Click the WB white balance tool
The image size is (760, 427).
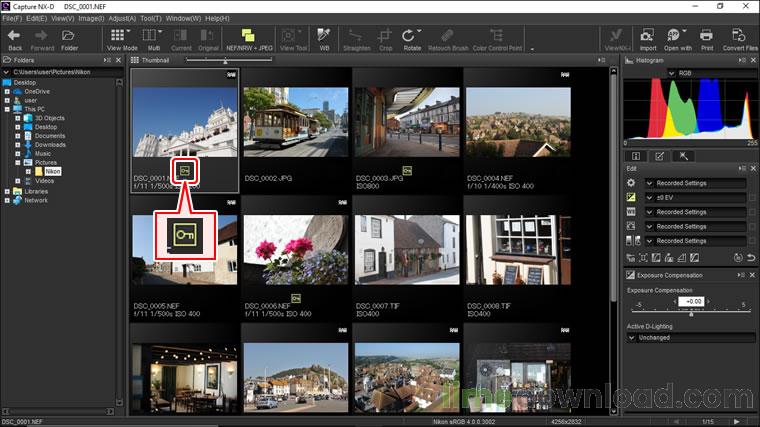pyautogui.click(x=324, y=39)
